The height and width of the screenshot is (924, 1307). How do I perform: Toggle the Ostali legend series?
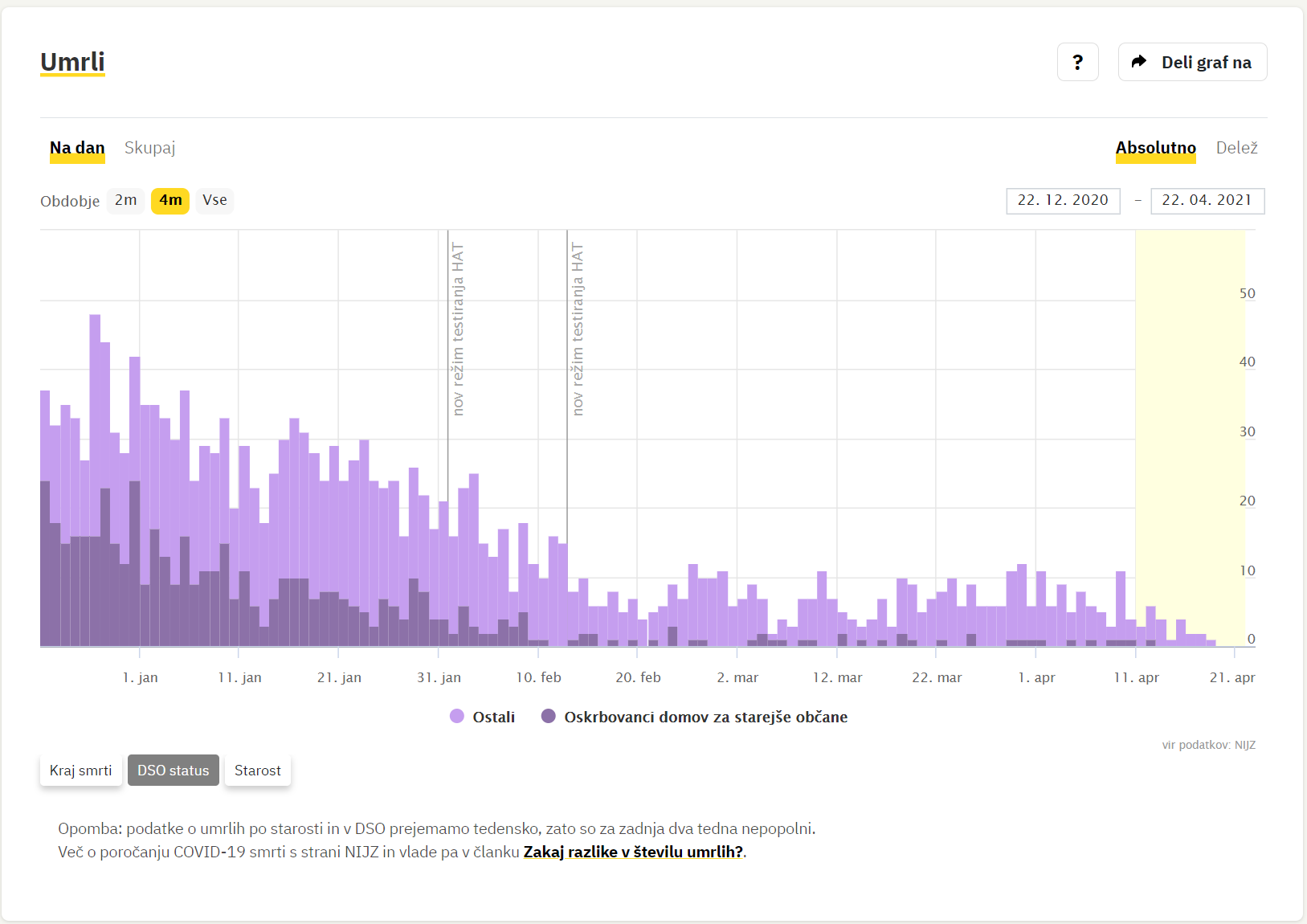483,717
